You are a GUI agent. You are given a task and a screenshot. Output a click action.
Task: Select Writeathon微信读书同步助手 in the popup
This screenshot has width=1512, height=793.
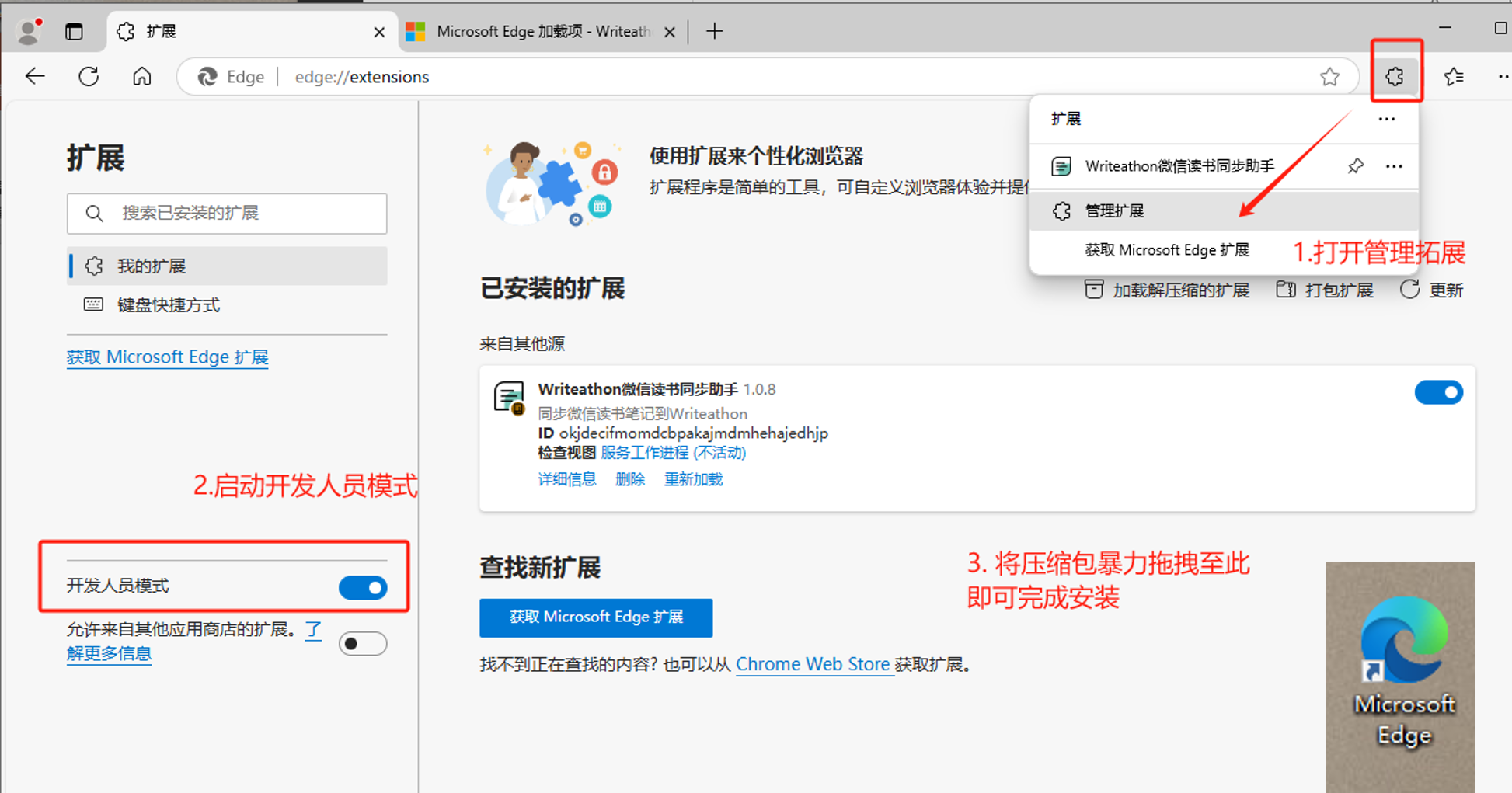coord(1179,166)
